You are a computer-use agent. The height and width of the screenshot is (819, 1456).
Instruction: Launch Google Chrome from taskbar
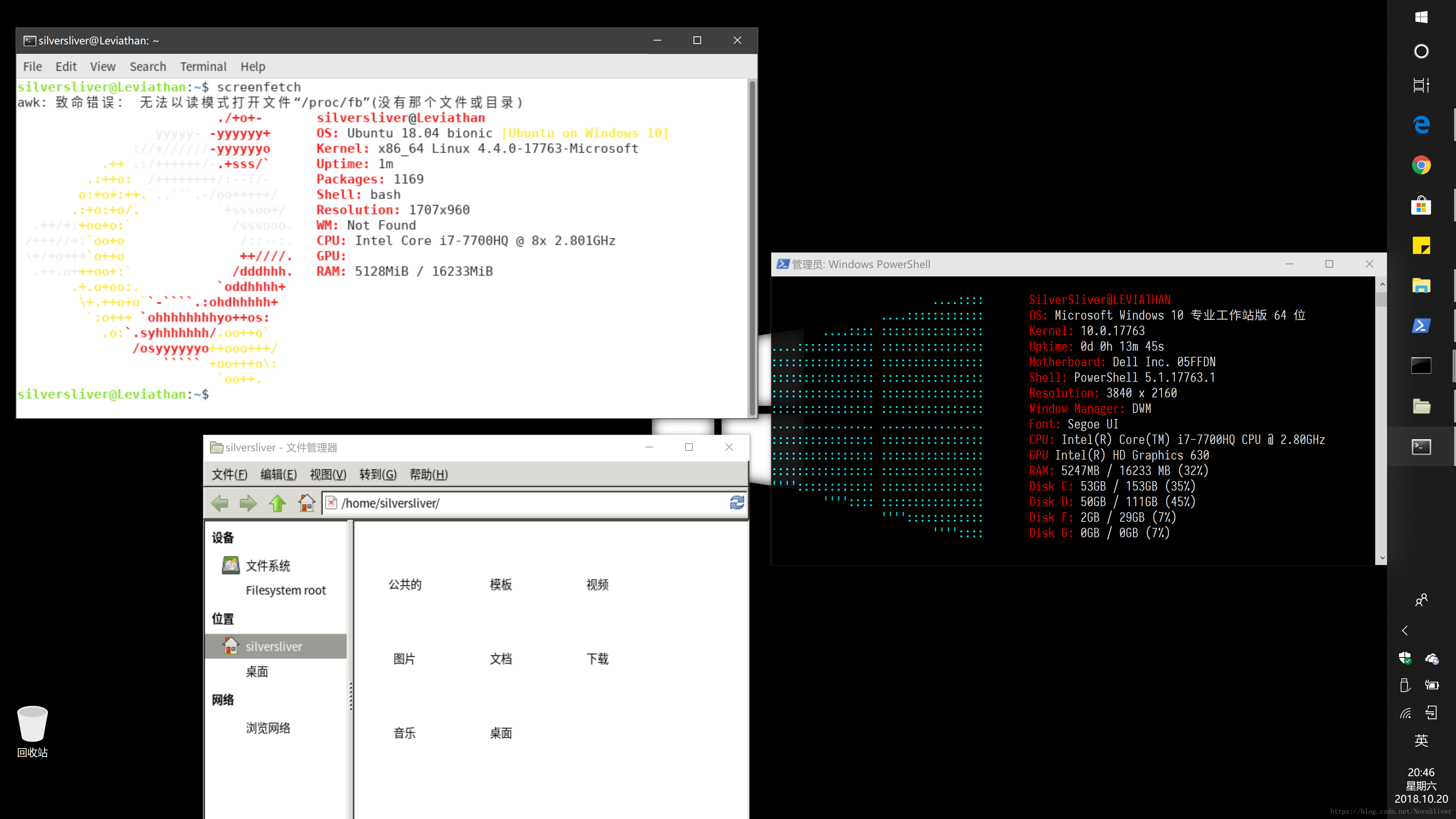pos(1421,166)
